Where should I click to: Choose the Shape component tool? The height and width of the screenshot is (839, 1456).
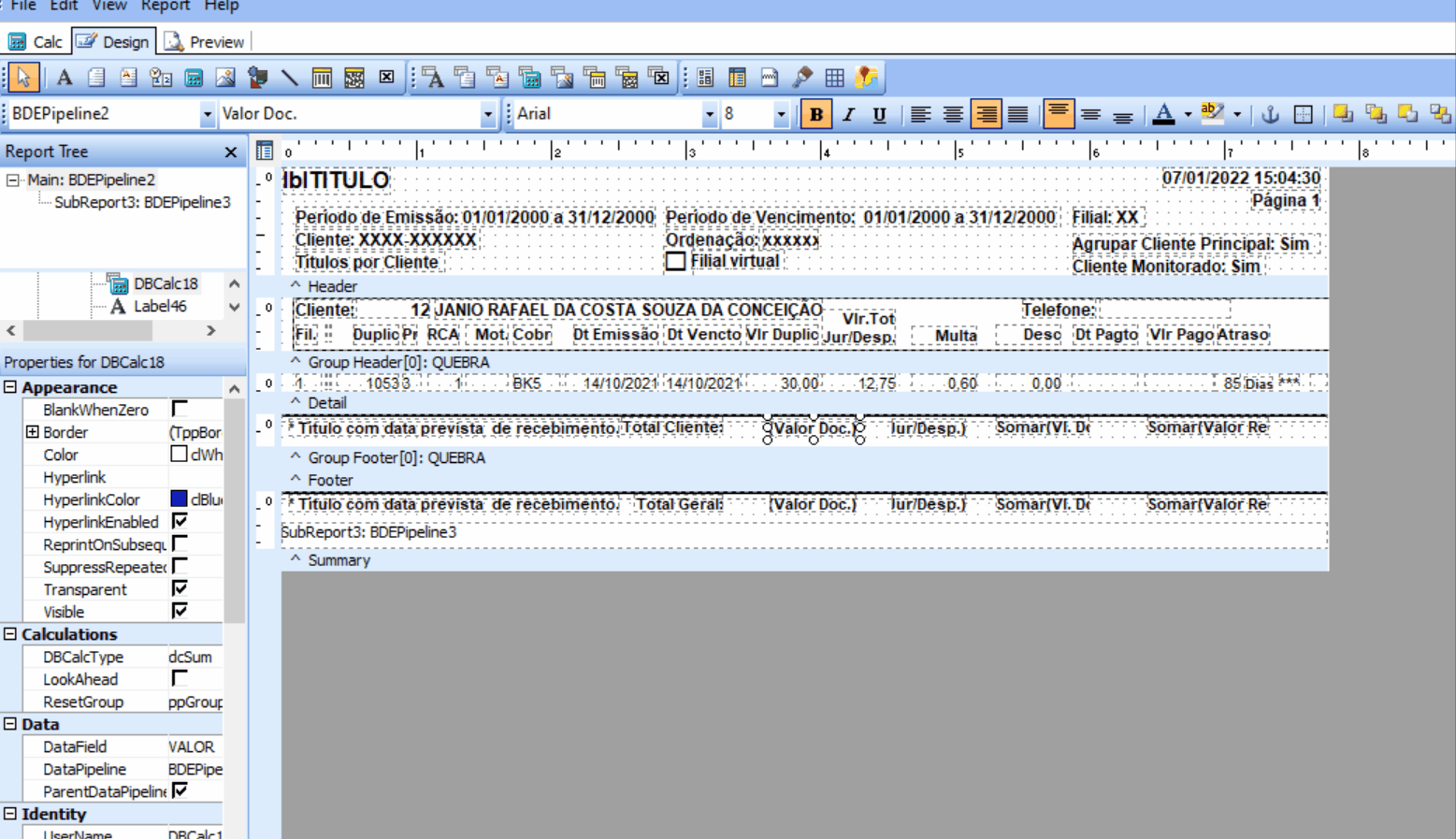(x=257, y=78)
